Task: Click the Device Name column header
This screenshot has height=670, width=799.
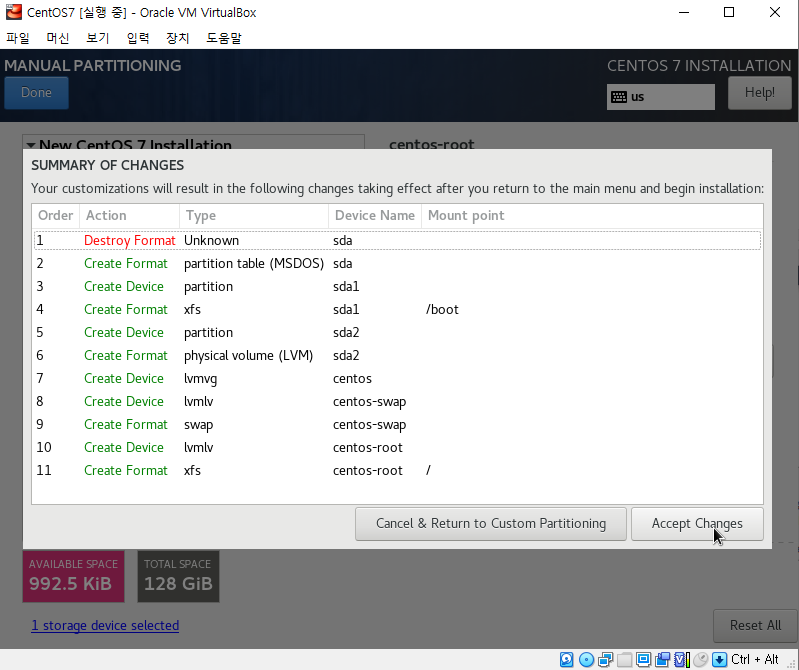Action: point(375,216)
